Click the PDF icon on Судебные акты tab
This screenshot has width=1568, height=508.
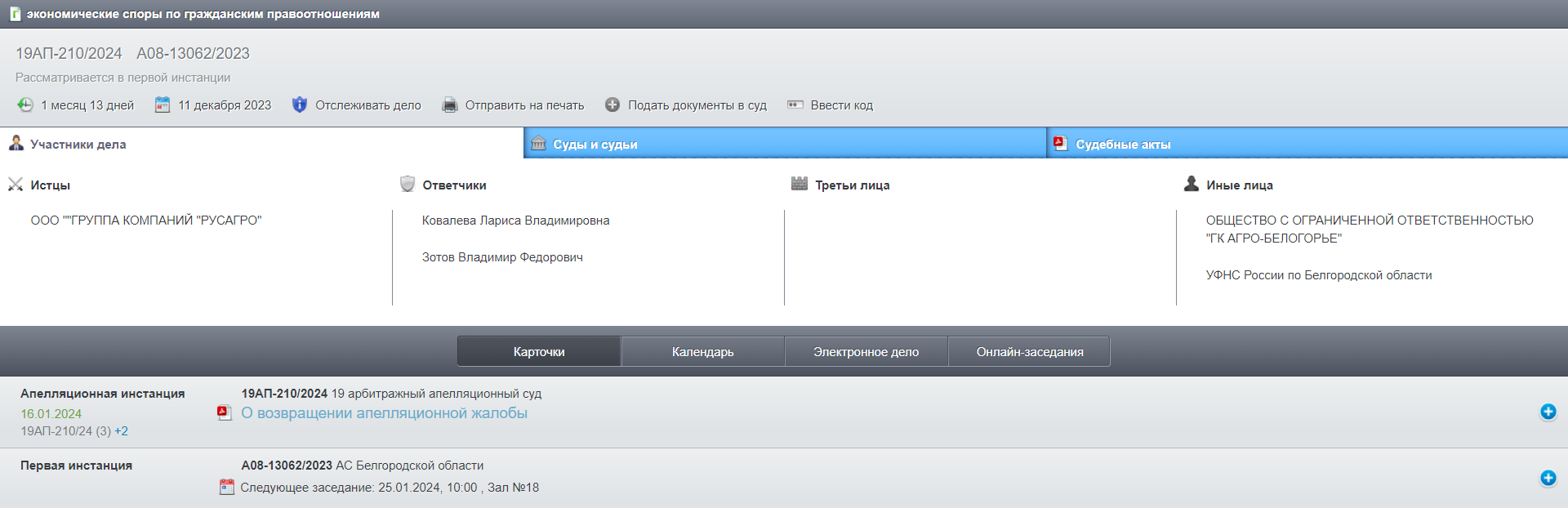pos(1061,143)
